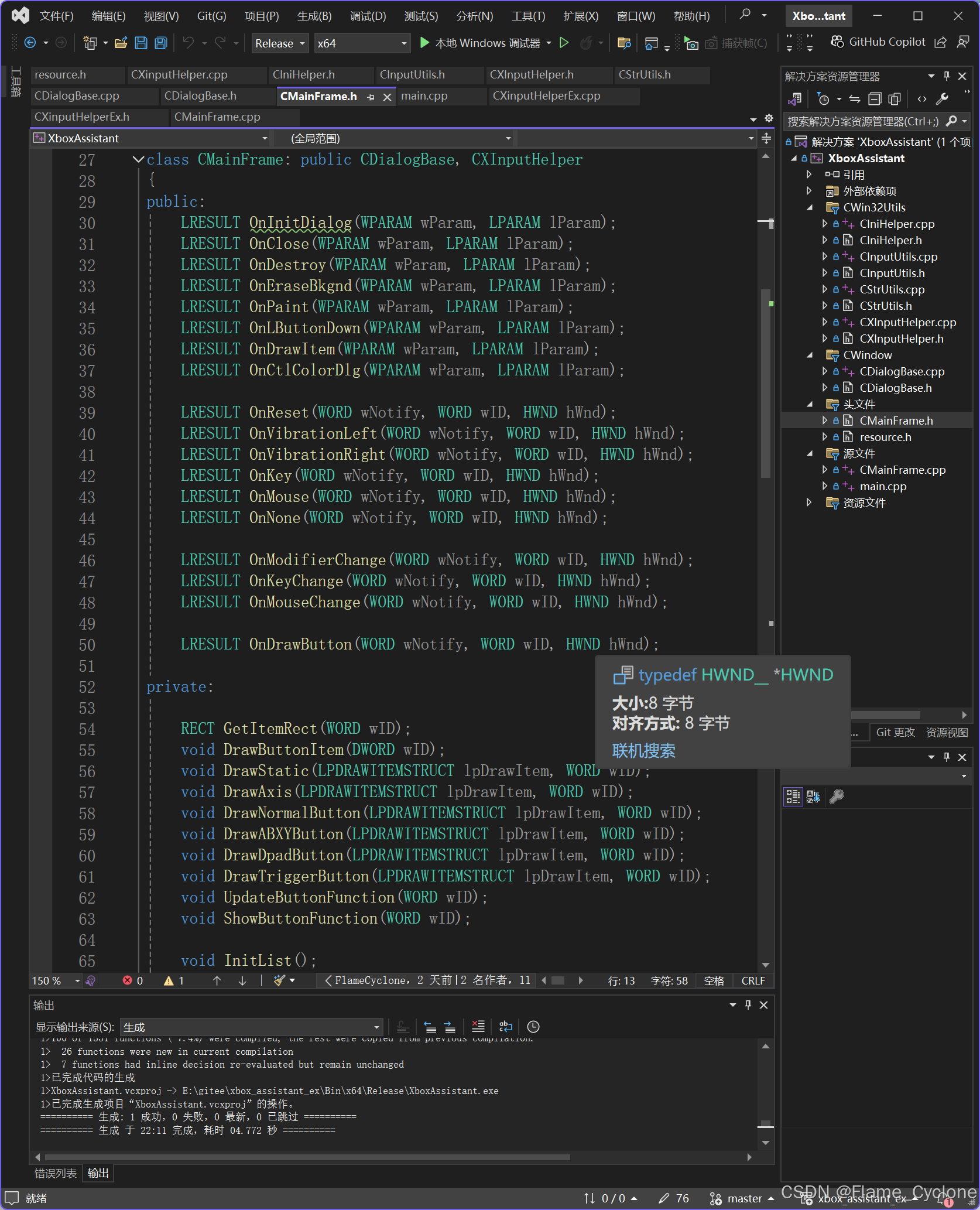Expand the References node in Solution Explorer

[809, 175]
